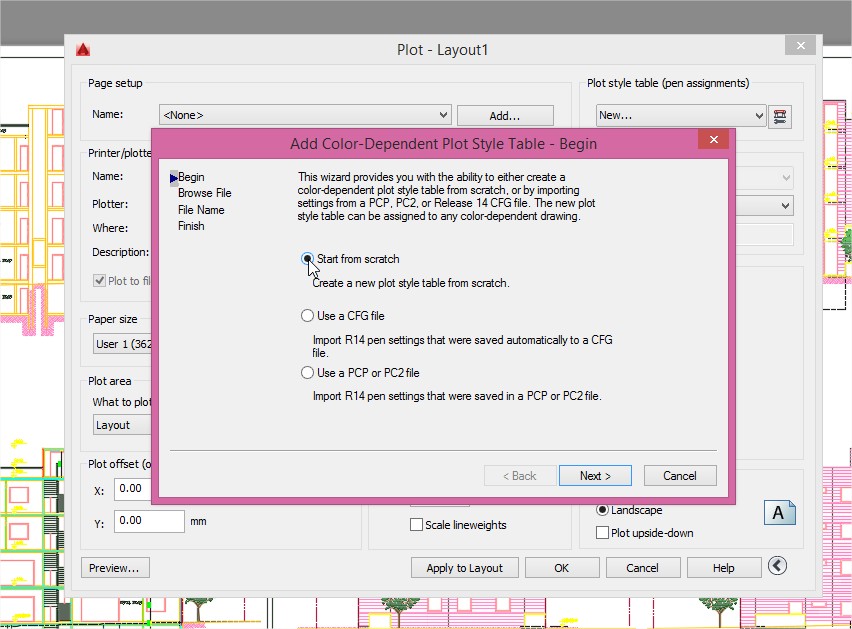Cancel the plot style table wizard
The image size is (852, 629).
click(x=680, y=476)
